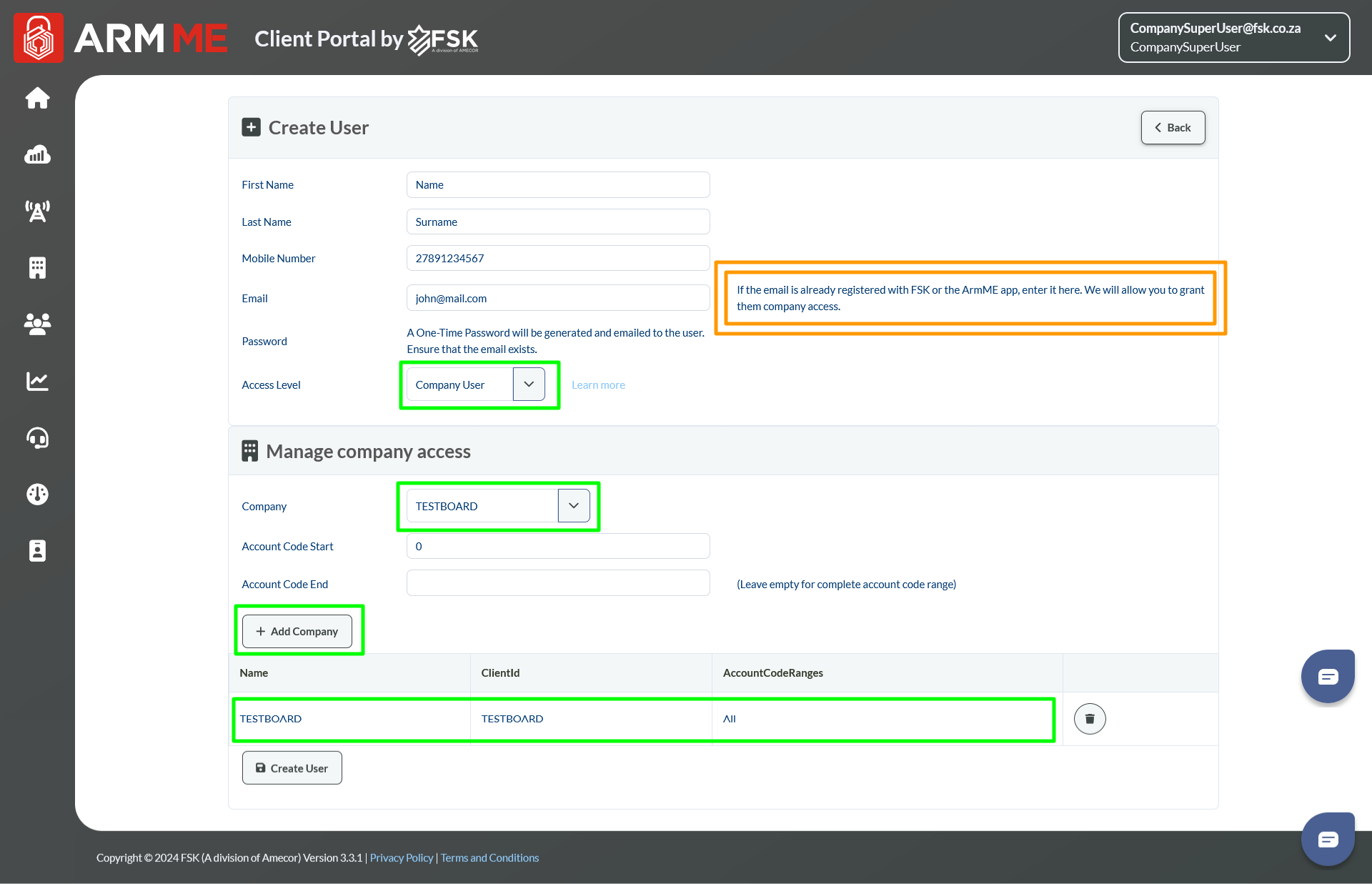Open the Privacy Policy footer link
The image size is (1372, 884).
point(402,858)
